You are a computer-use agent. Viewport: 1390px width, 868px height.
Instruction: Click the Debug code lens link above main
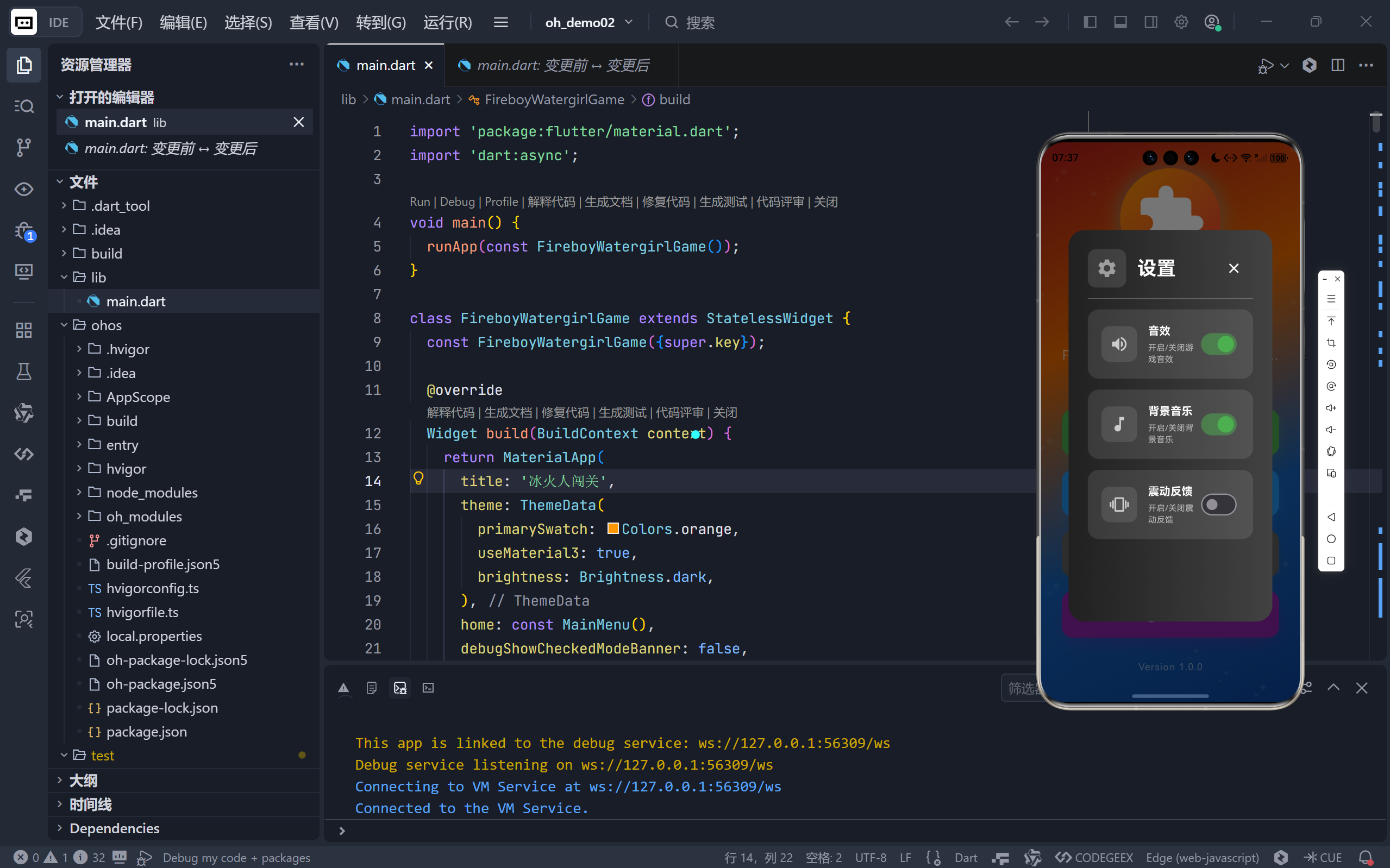click(457, 202)
